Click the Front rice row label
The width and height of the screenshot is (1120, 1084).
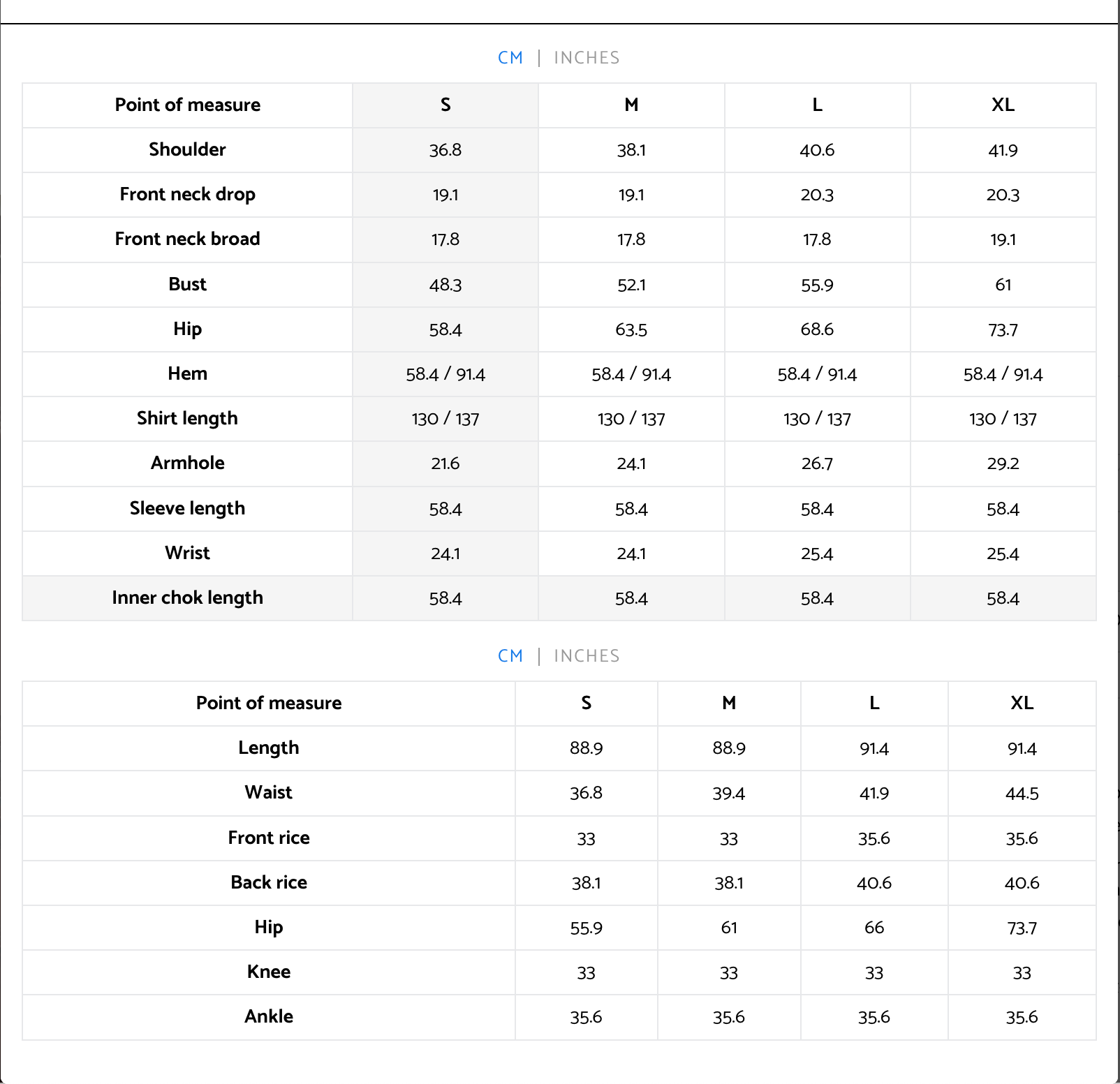[269, 838]
